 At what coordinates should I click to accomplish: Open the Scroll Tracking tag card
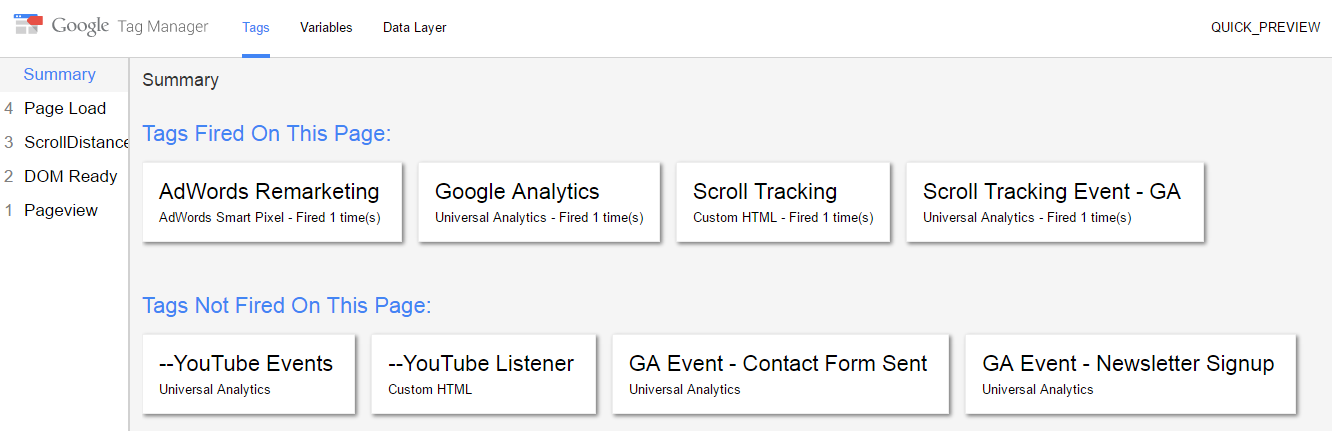783,202
